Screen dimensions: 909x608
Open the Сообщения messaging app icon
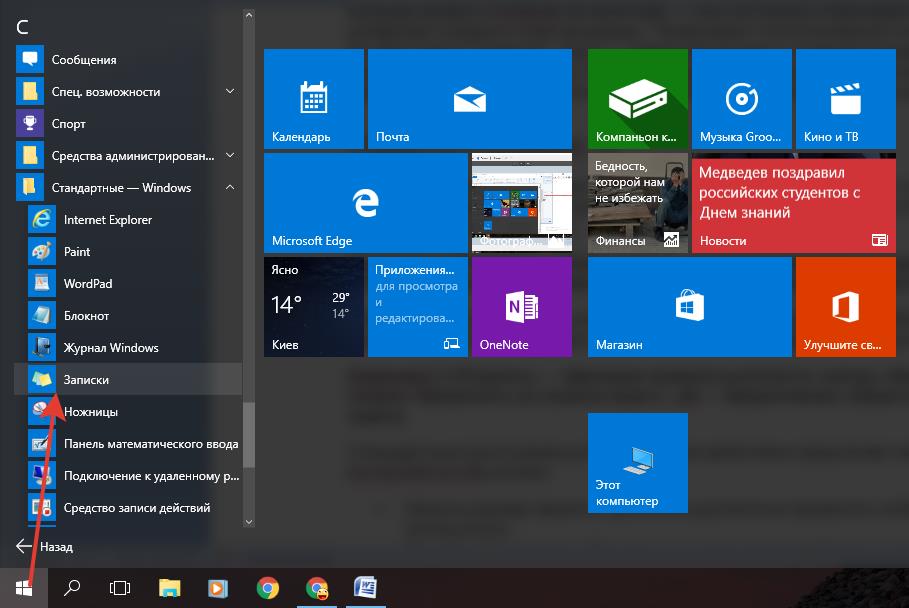[x=30, y=59]
